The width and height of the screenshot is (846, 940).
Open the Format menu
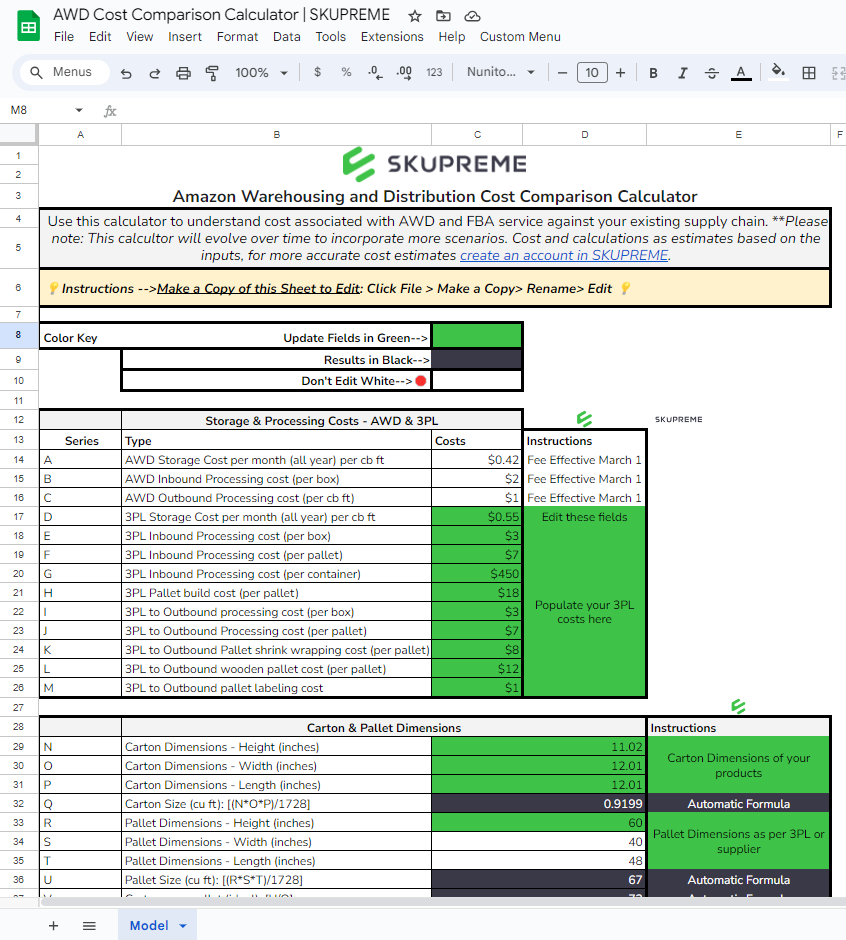[x=237, y=37]
